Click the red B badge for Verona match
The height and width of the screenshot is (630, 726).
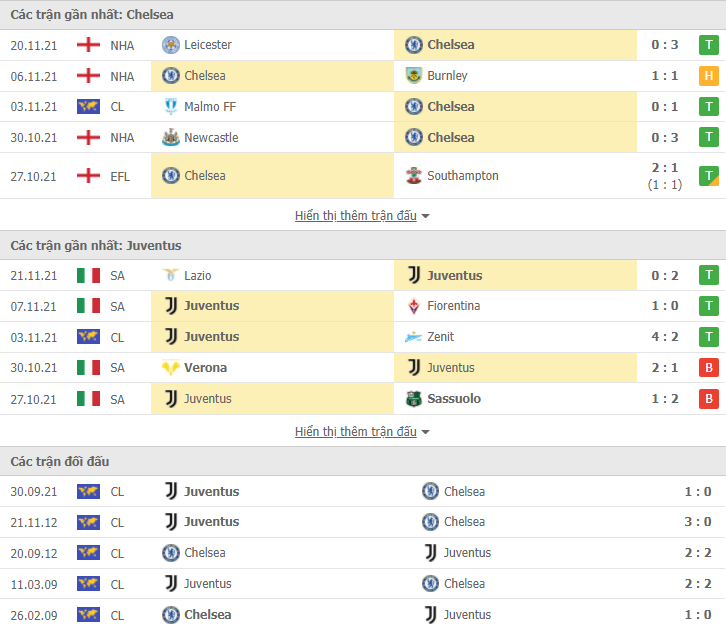point(708,368)
